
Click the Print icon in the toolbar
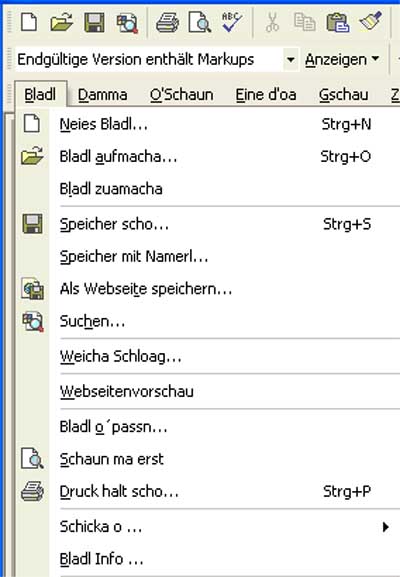167,22
